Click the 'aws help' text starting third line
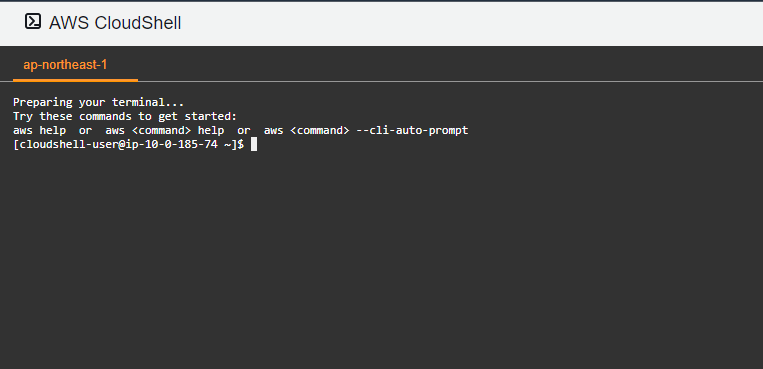This screenshot has height=369, width=763. tap(39, 130)
